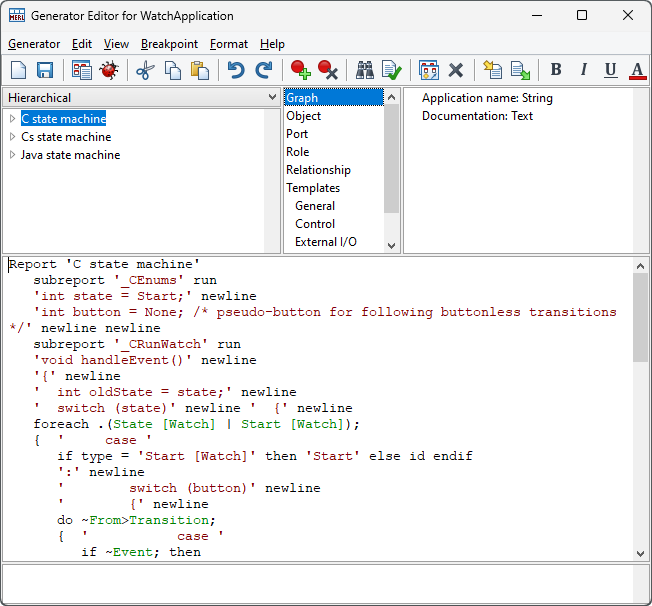The width and height of the screenshot is (652, 606).
Task: Redo edit arrow icon
Action: pos(264,70)
